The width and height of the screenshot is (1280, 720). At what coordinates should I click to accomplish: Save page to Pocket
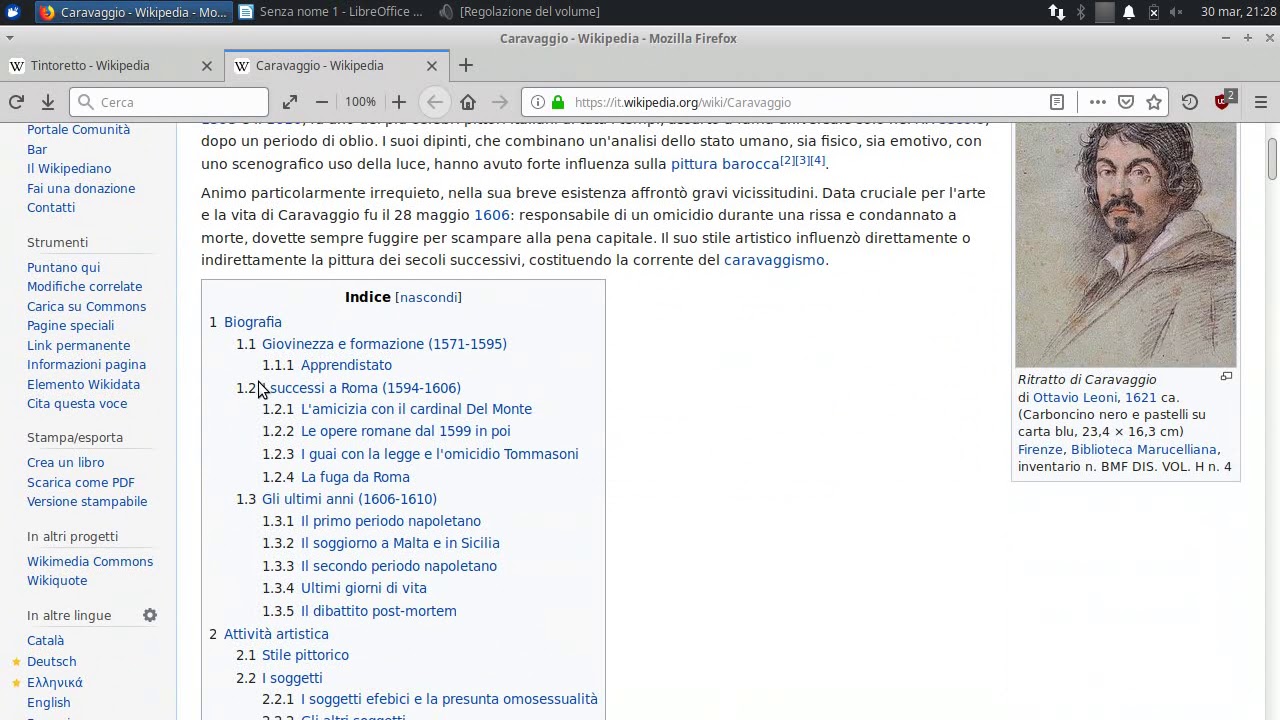[1126, 102]
